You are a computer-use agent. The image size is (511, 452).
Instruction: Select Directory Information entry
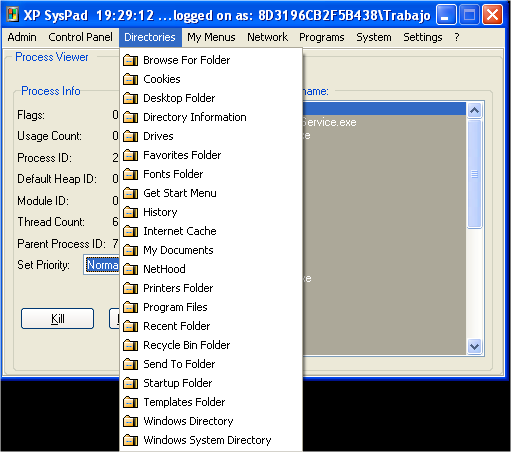[x=211, y=117]
